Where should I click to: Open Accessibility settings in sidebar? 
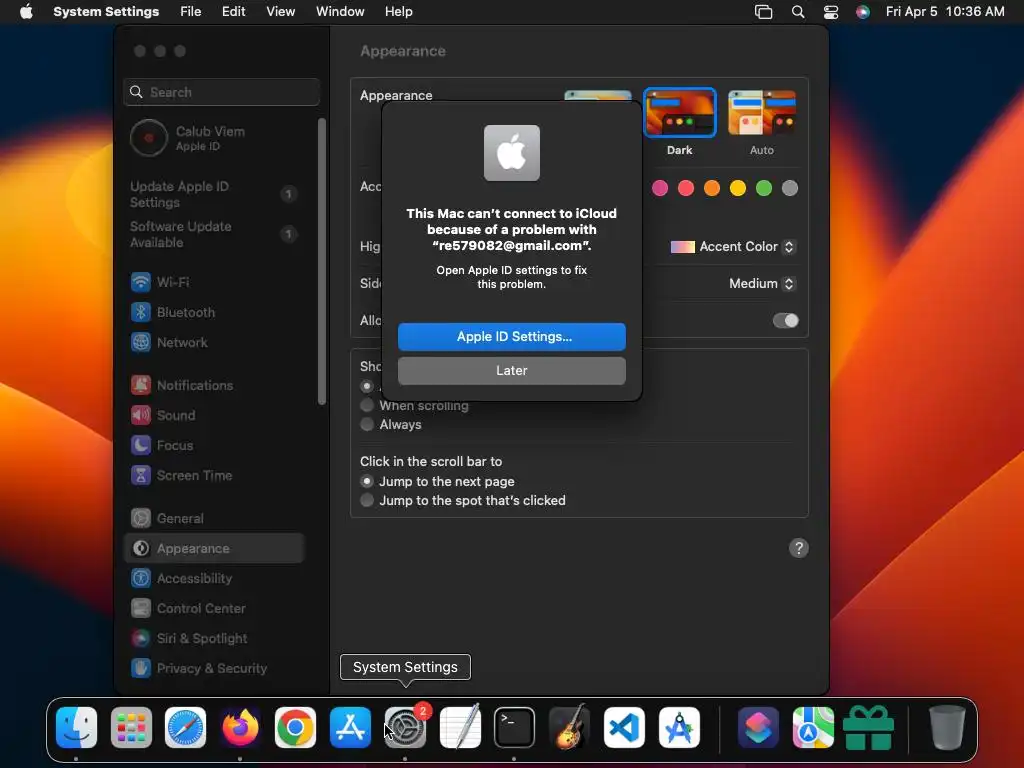click(214, 579)
